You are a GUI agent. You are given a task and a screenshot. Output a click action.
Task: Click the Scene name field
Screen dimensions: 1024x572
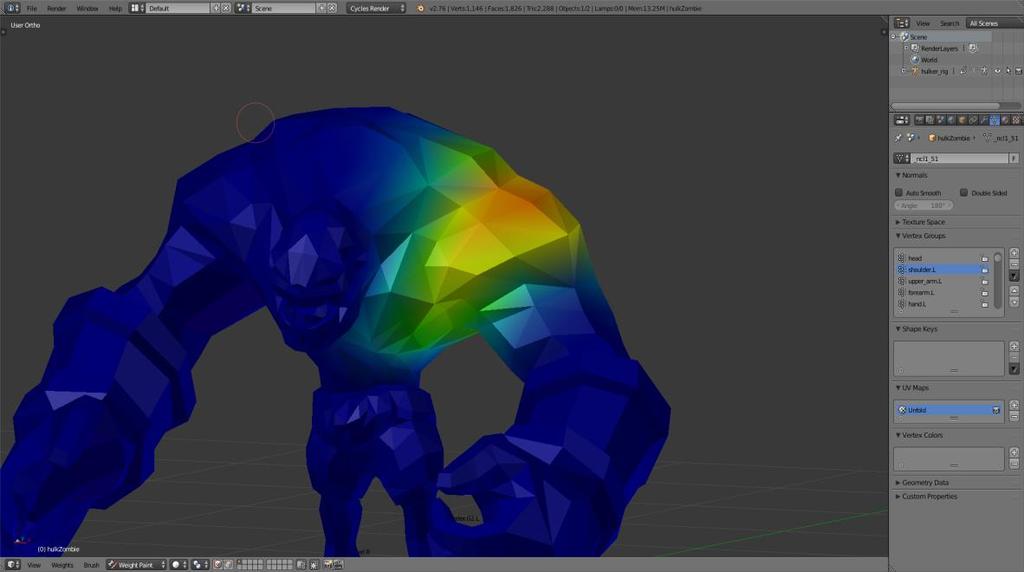click(x=284, y=8)
